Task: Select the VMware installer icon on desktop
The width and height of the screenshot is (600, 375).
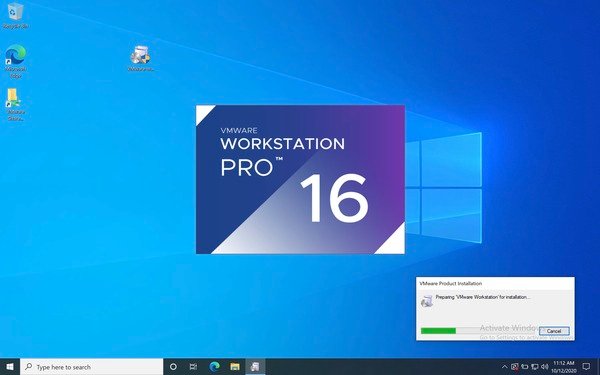Action: pos(140,58)
